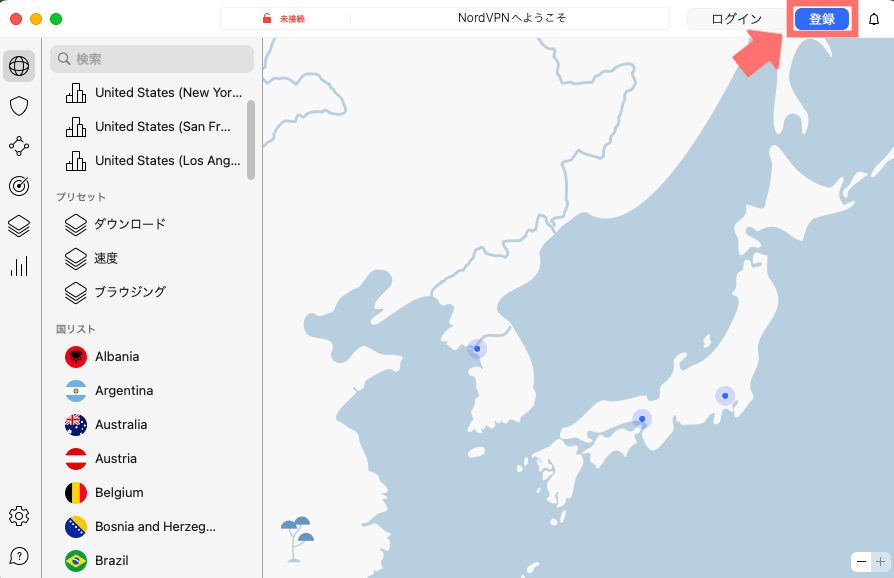Open the notifications bell

click(x=873, y=19)
